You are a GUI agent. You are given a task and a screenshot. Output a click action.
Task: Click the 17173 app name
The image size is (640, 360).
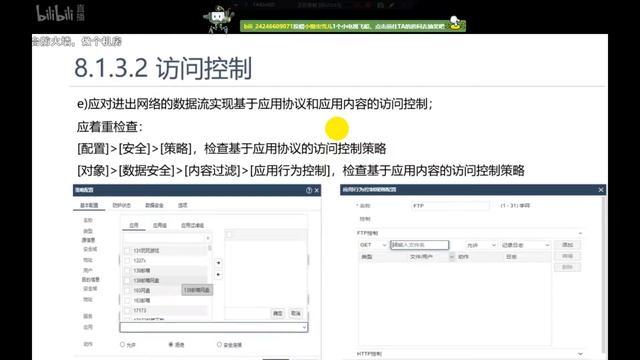pos(140,310)
